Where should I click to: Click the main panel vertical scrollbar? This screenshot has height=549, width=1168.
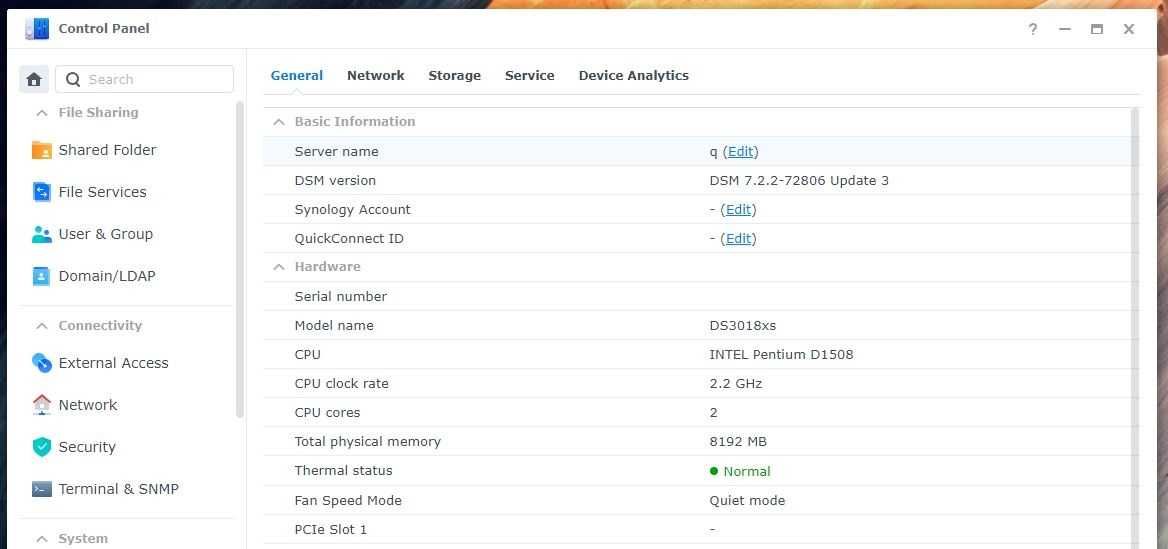coord(1134,328)
